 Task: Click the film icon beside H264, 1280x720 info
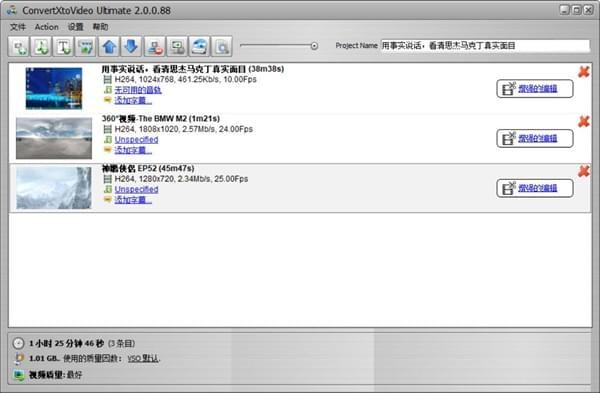click(x=108, y=179)
